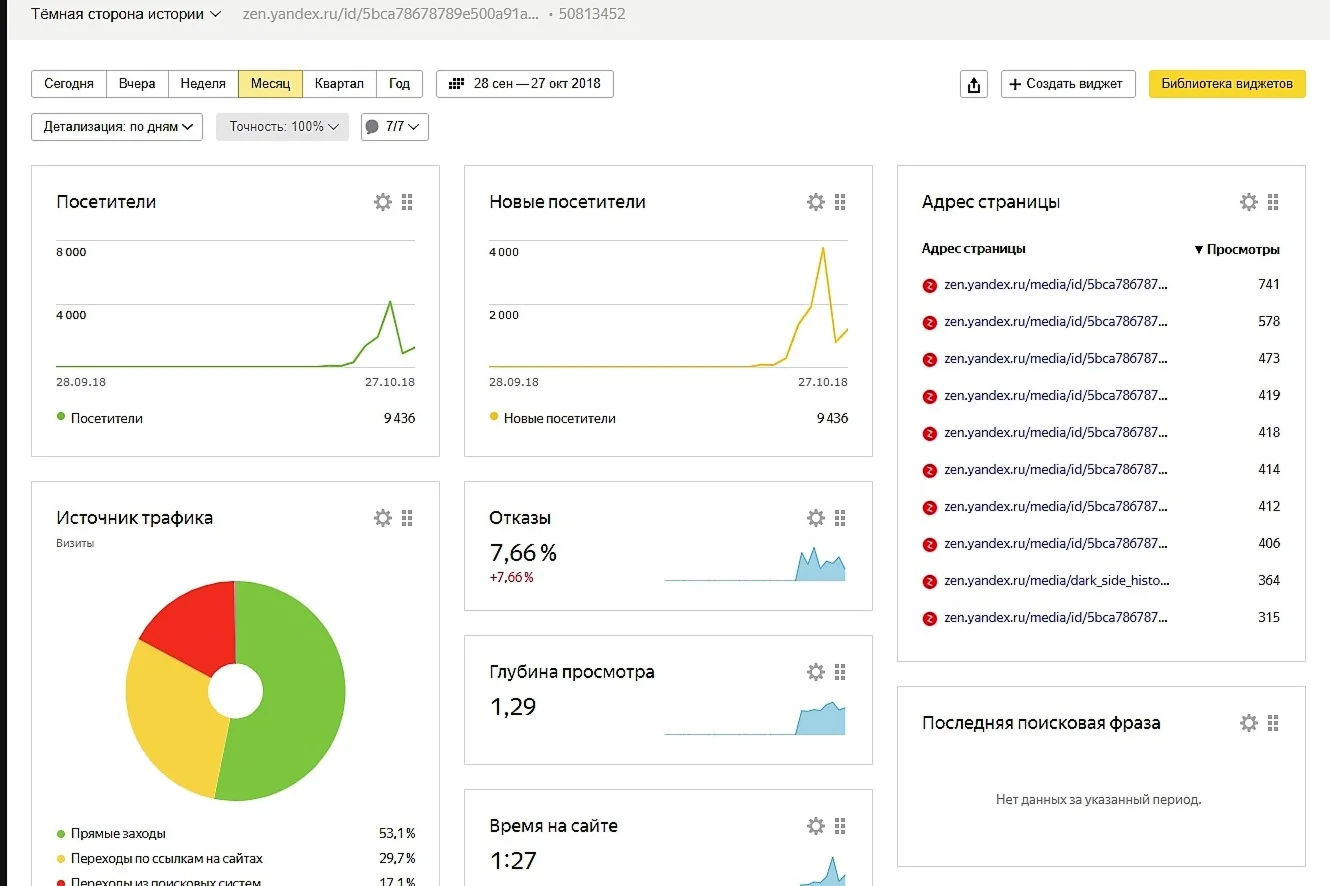Open settings gear of Источник трафика widget

382,518
